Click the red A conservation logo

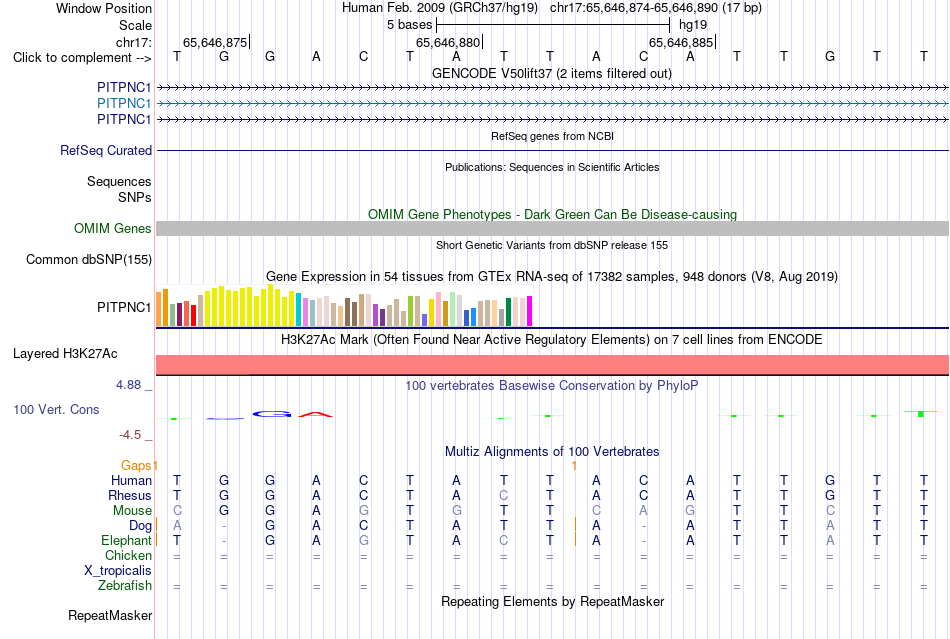click(316, 414)
